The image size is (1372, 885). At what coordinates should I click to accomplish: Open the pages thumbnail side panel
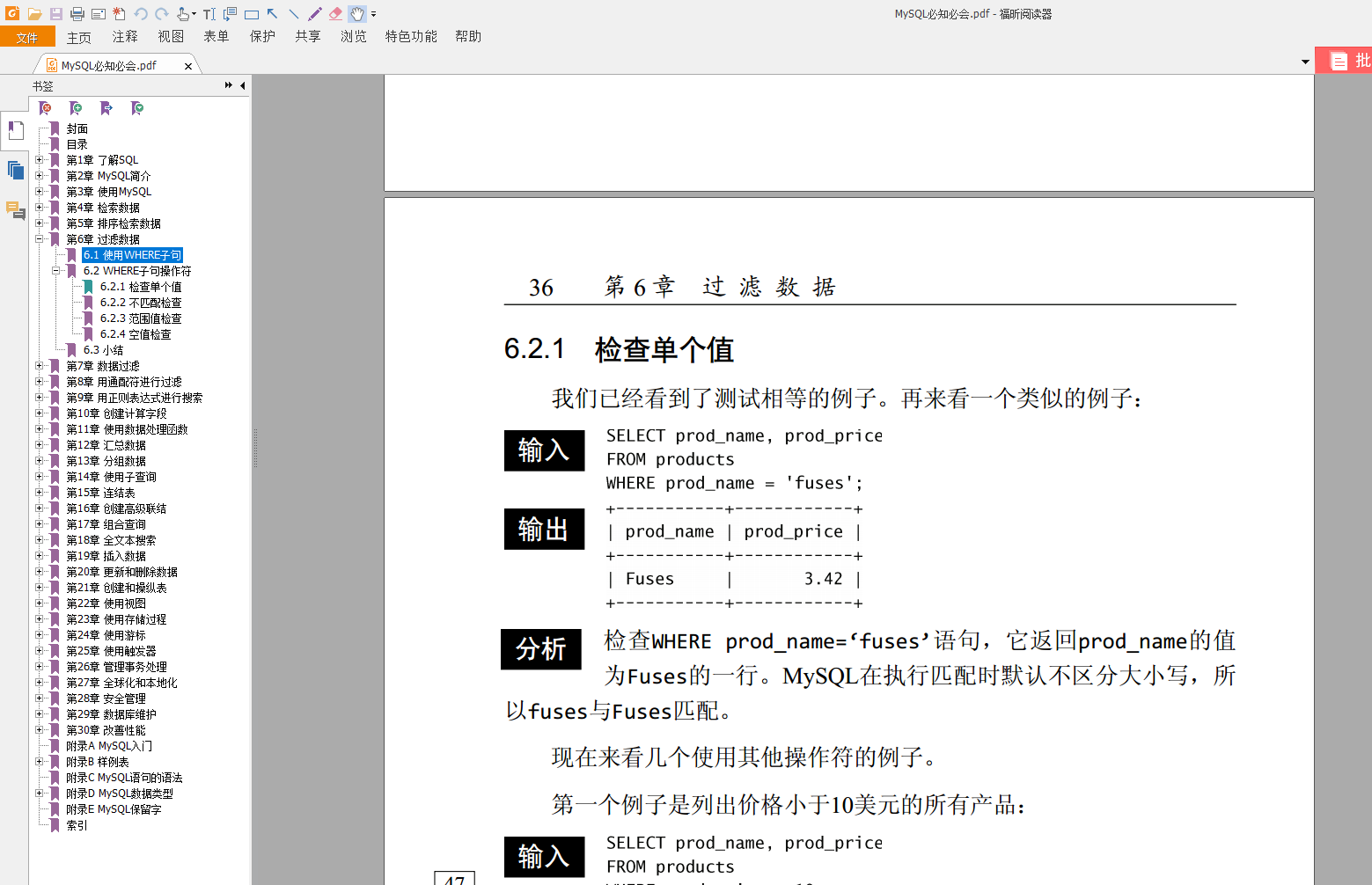tap(15, 170)
